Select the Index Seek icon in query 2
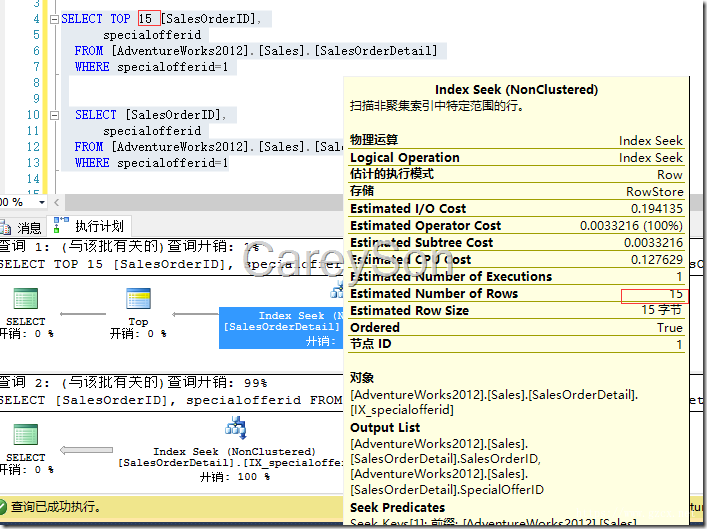The width and height of the screenshot is (707, 529). pyautogui.click(x=236, y=428)
